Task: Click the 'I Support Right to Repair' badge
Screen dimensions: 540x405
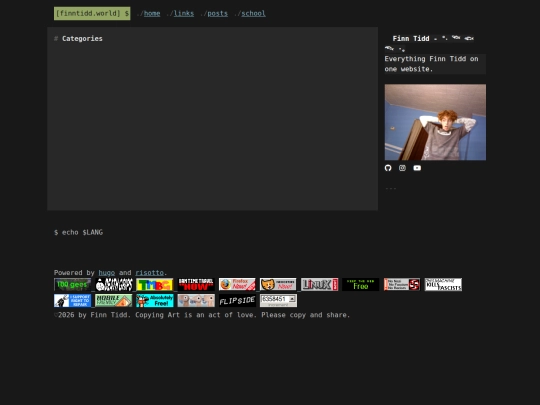Action: coord(72,301)
